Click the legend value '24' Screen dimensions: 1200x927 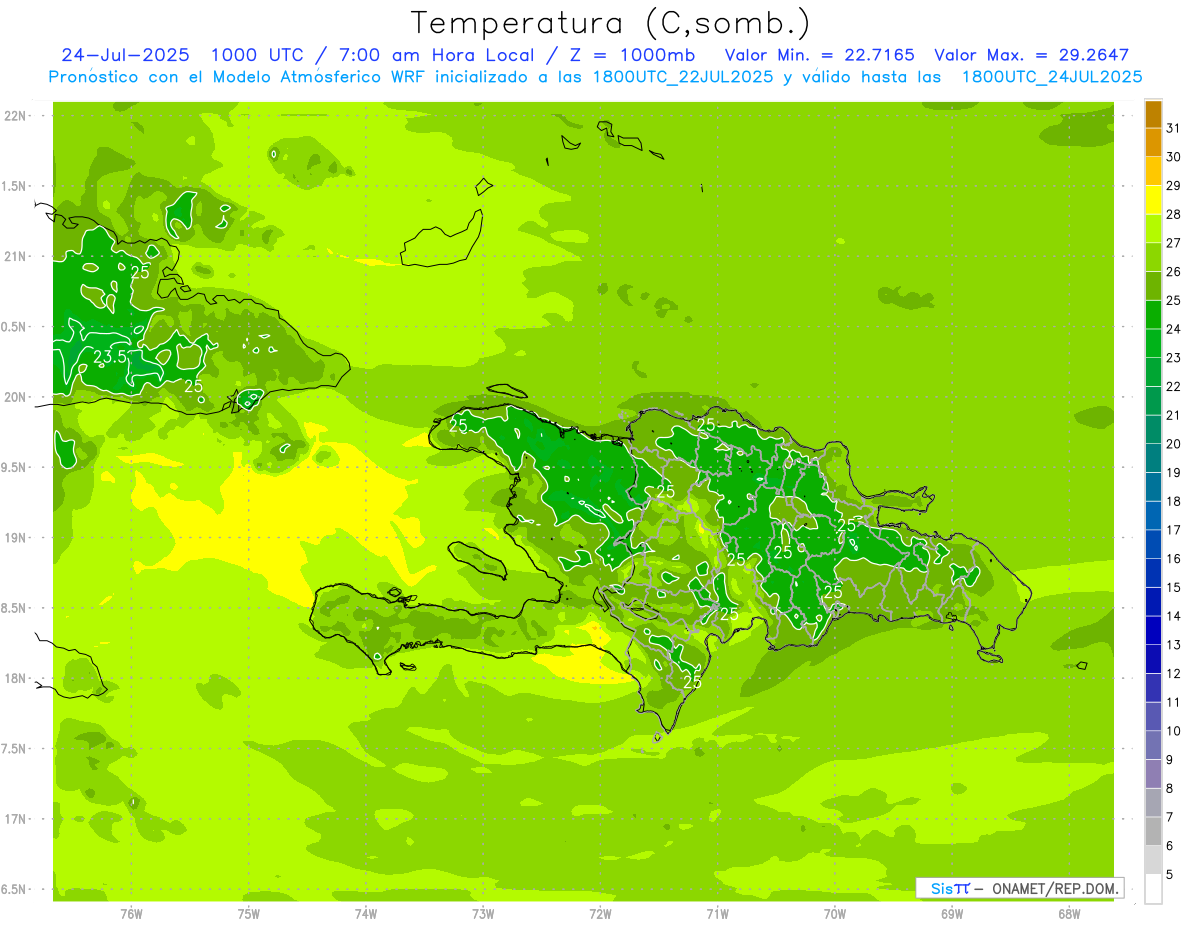coord(1174,329)
